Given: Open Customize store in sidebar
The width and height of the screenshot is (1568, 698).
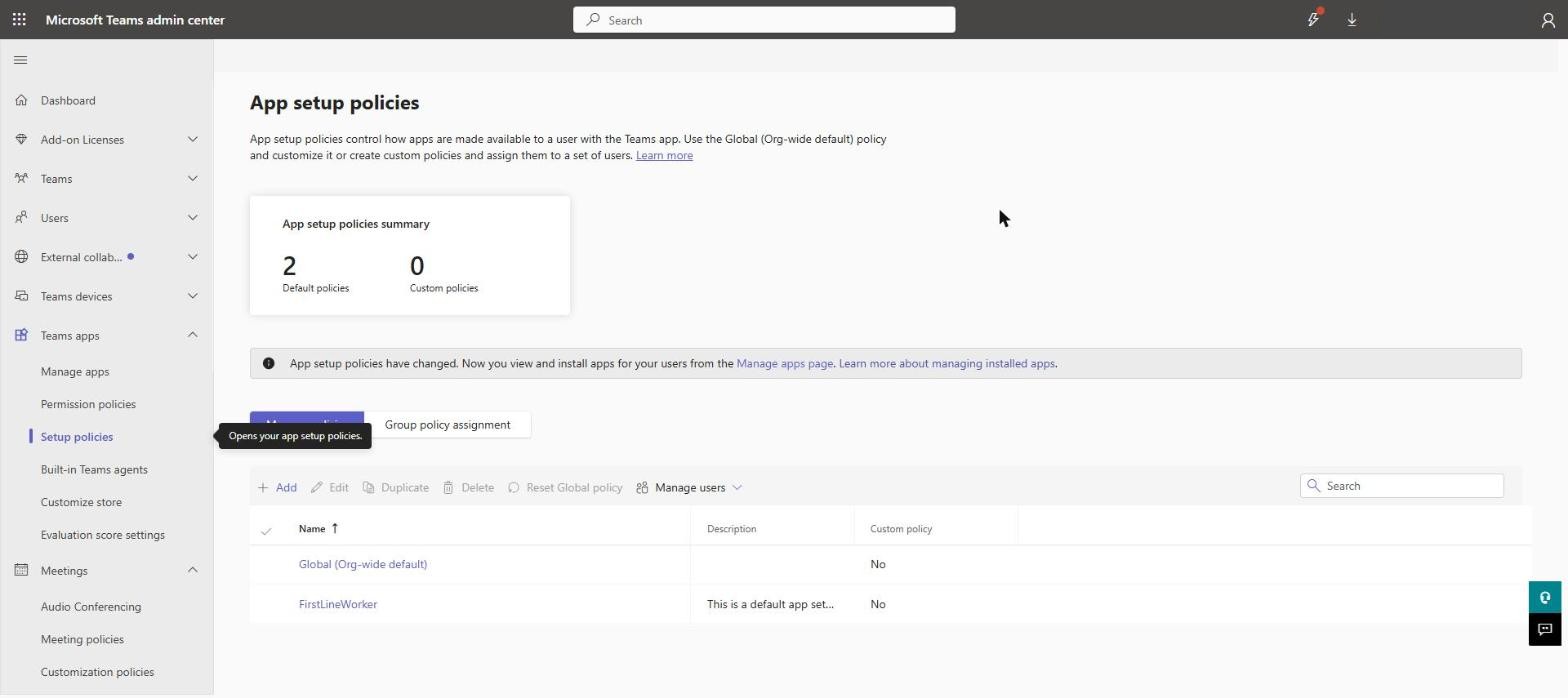Looking at the screenshot, I should click(81, 502).
